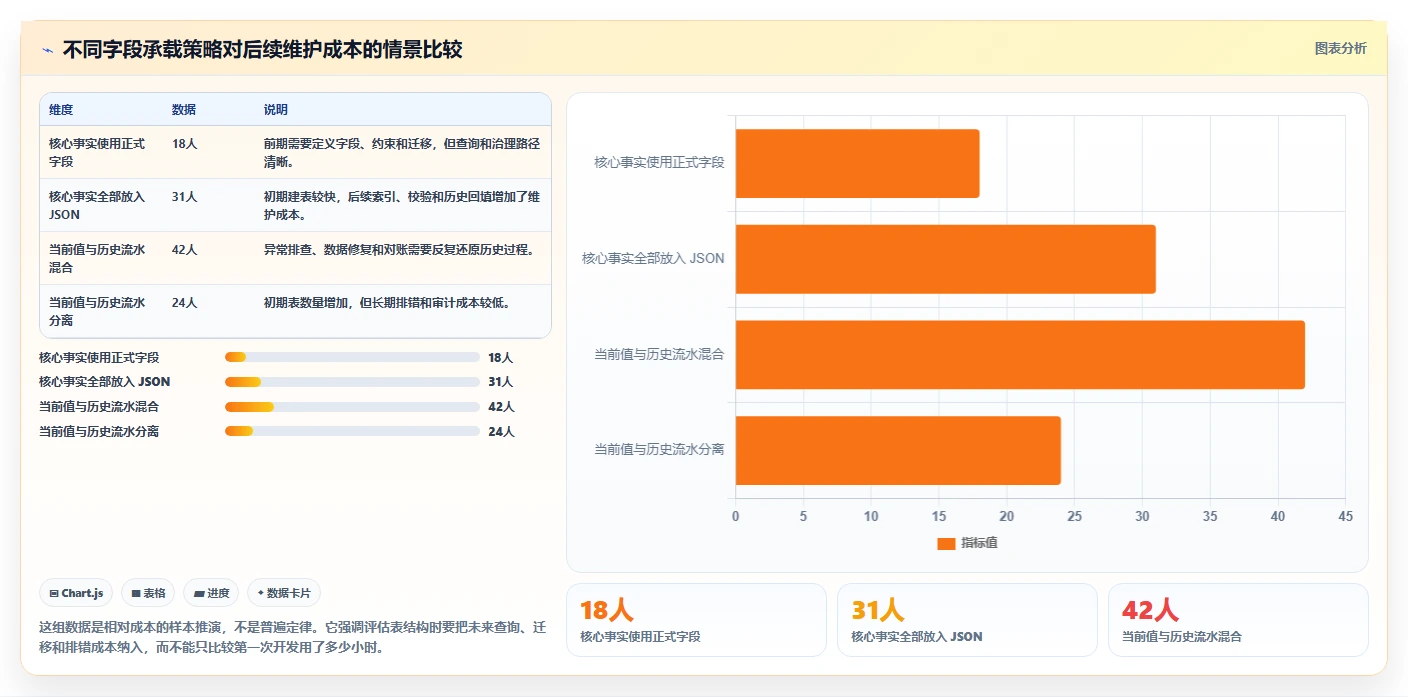The image size is (1408, 697).
Task: Click the y-axis label 核心事实全部放入 JSON
Action: click(653, 259)
